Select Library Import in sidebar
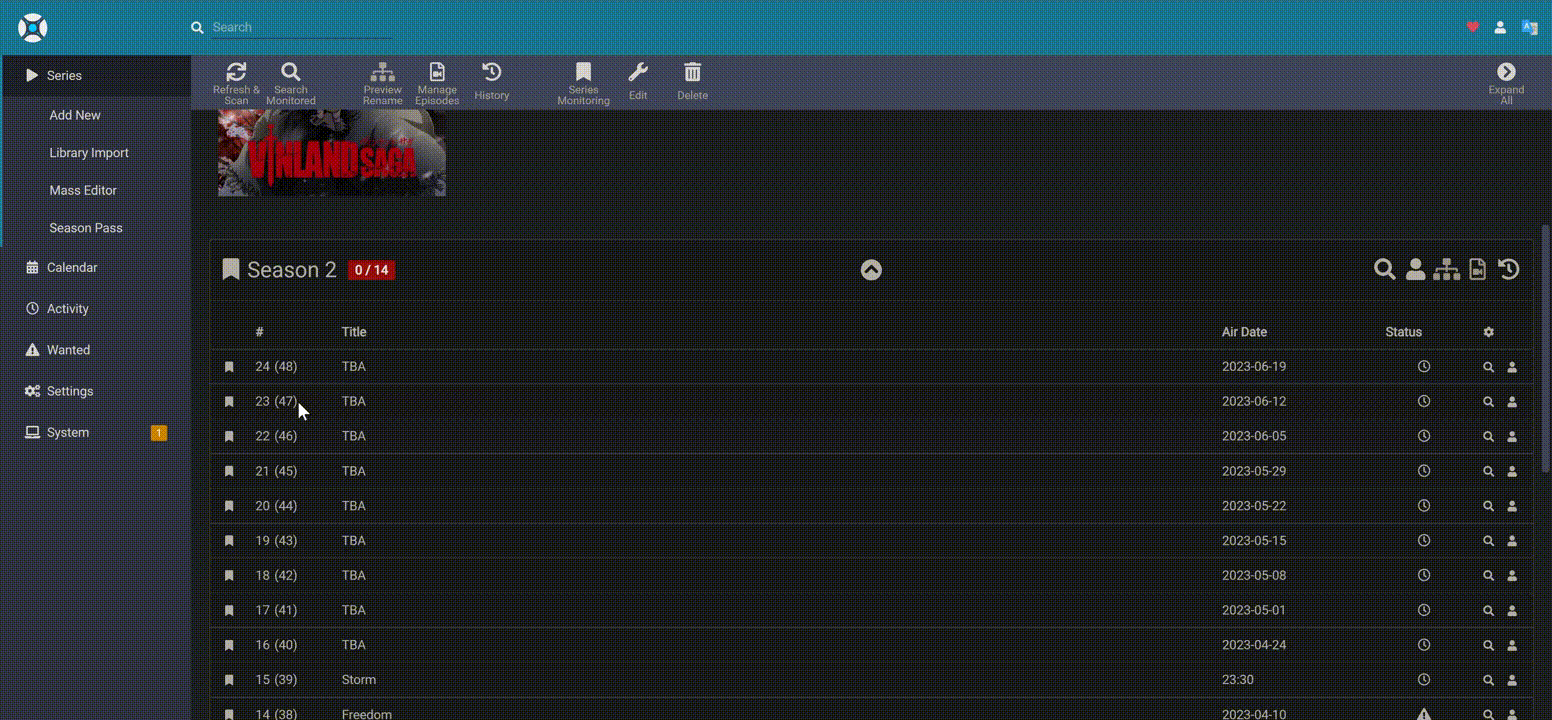Viewport: 1552px width, 720px height. point(89,153)
